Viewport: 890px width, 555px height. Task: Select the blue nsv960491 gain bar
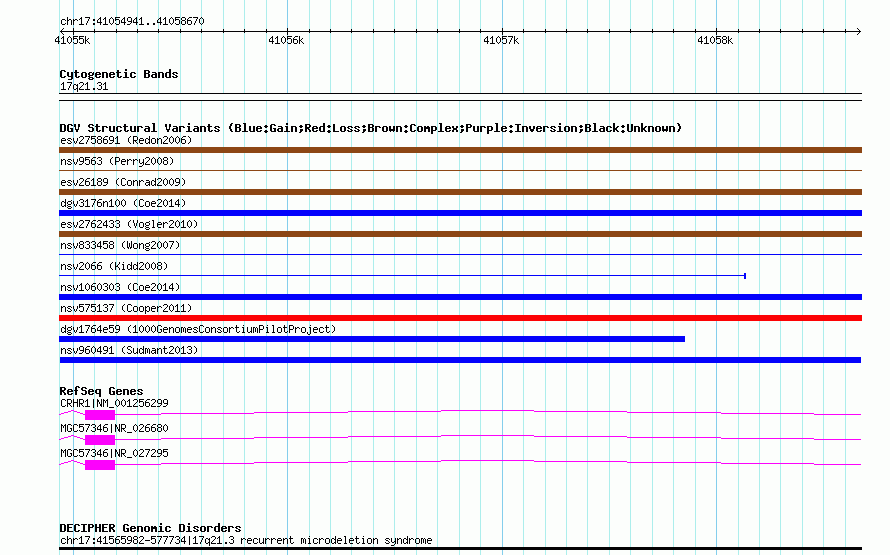point(460,360)
